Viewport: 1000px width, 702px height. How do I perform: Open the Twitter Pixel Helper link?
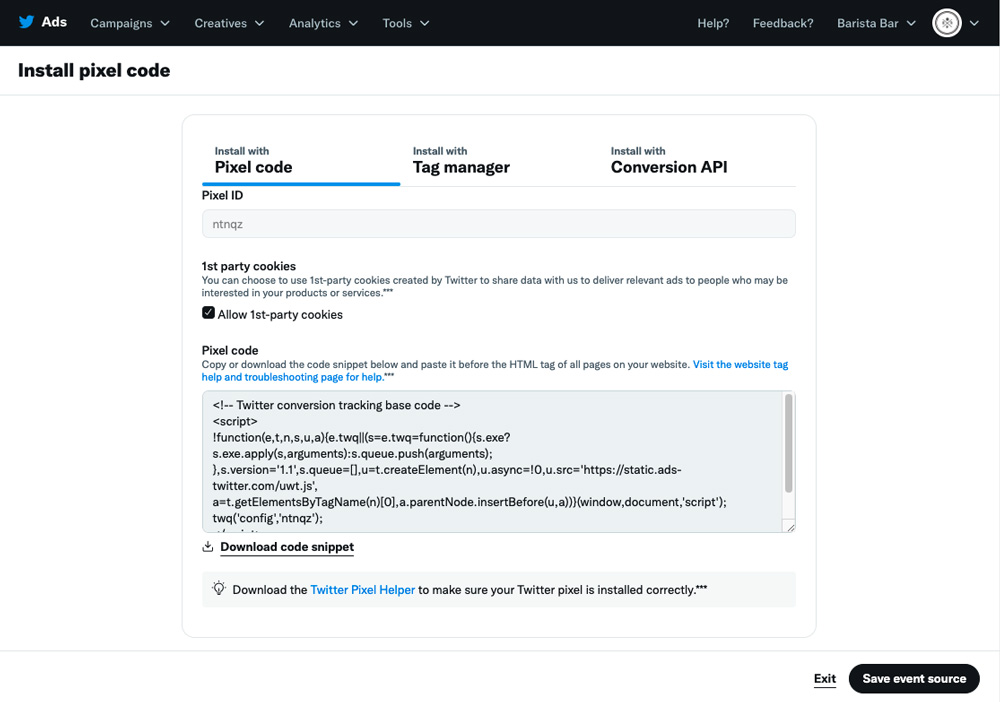362,590
